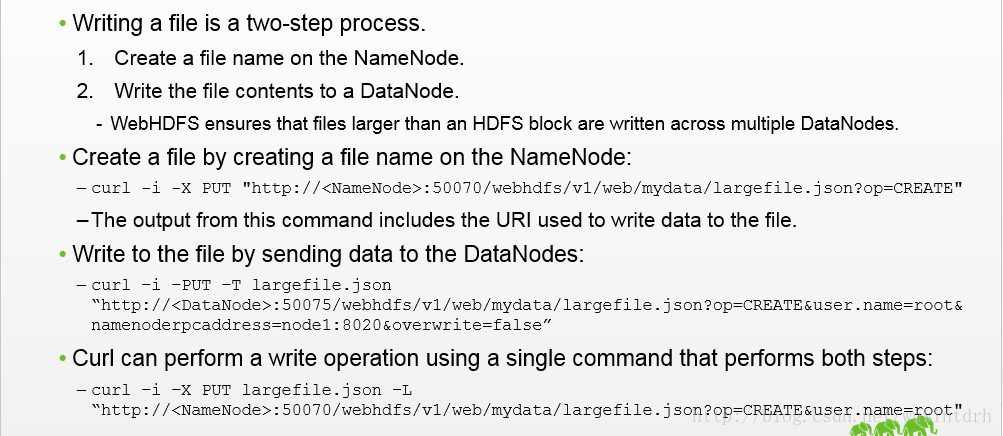1003x436 pixels.
Task: Click the green bullet beside 'Writing a file'
Action: coord(63,24)
